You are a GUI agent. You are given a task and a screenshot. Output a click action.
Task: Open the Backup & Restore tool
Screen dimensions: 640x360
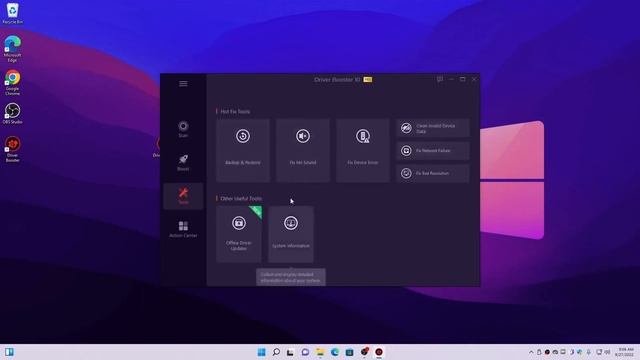243,150
